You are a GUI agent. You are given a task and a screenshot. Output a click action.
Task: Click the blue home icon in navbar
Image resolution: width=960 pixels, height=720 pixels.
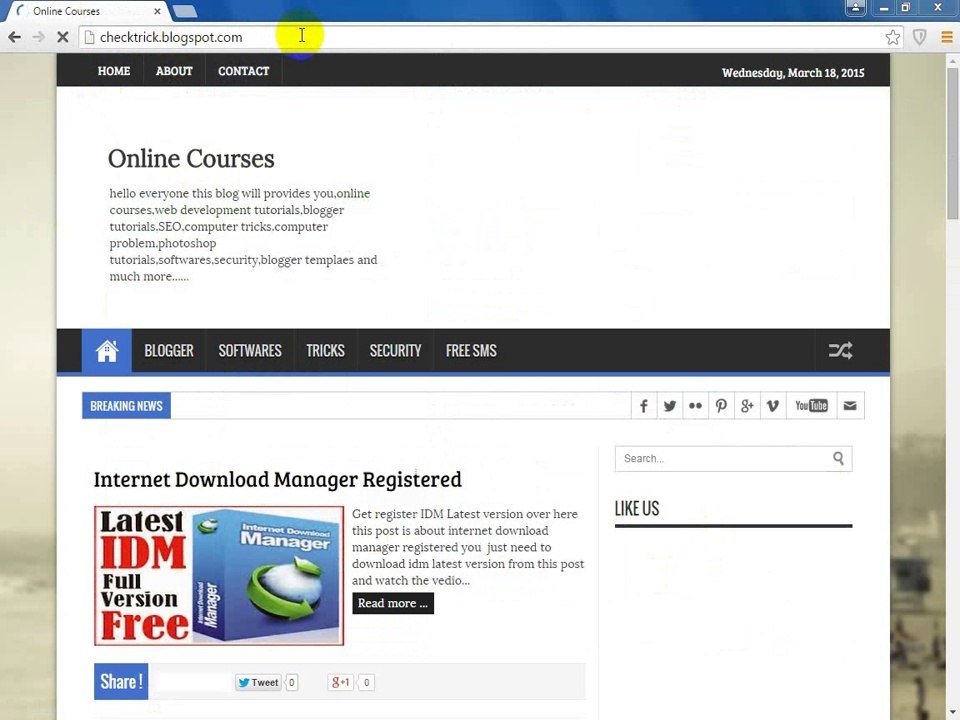[x=107, y=351]
